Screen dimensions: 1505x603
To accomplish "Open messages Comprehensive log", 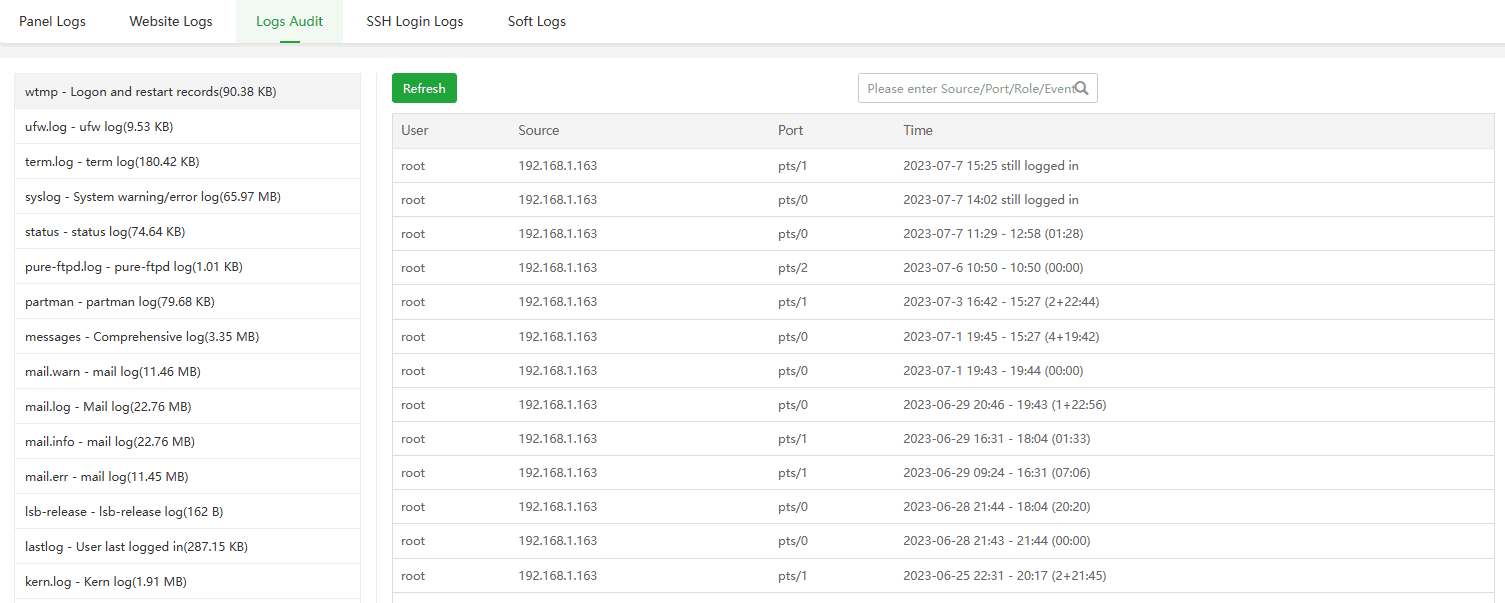I will click(142, 336).
